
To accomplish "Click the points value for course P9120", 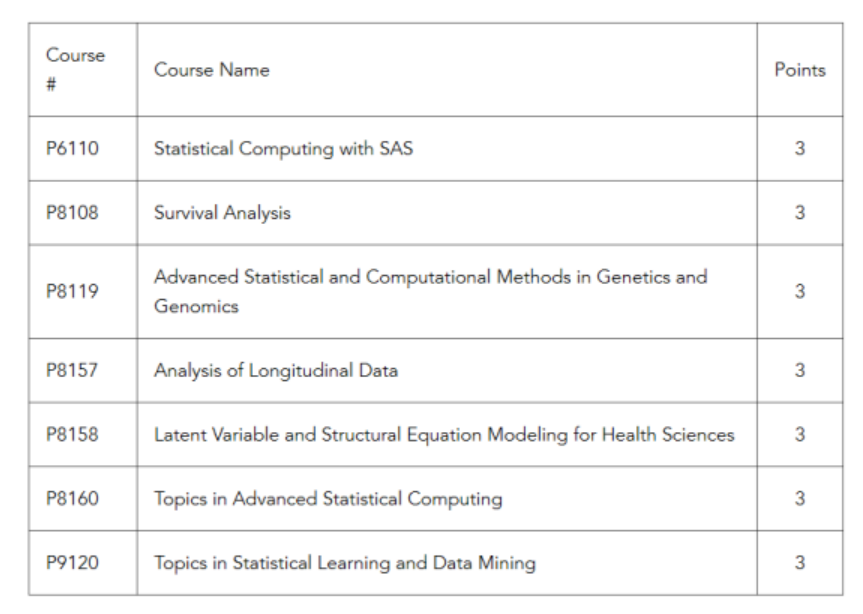I will [x=800, y=562].
